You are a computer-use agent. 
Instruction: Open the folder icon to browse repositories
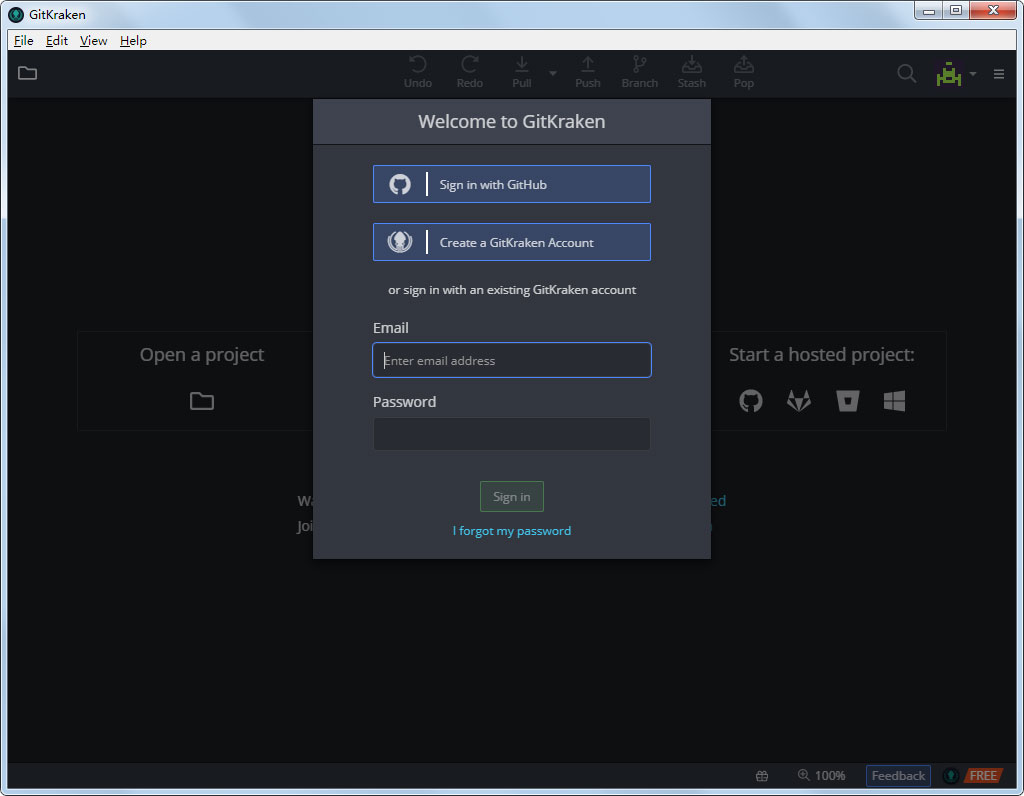pyautogui.click(x=27, y=72)
